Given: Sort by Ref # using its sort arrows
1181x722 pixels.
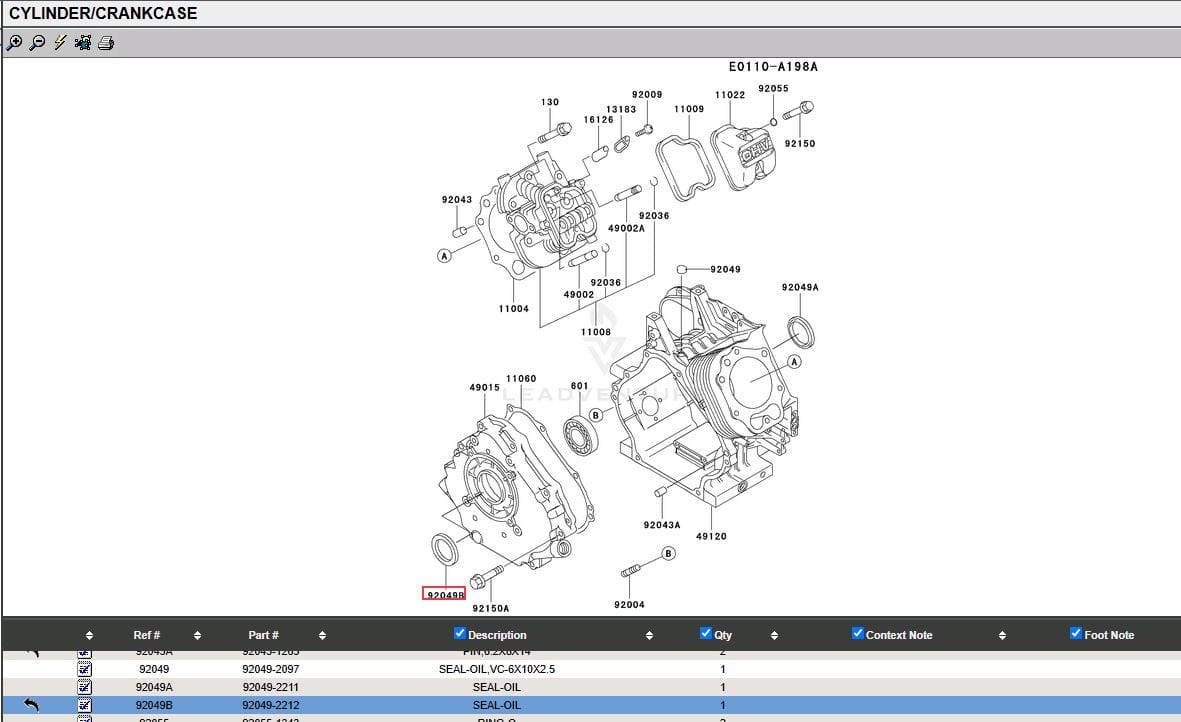Looking at the screenshot, I should (197, 635).
